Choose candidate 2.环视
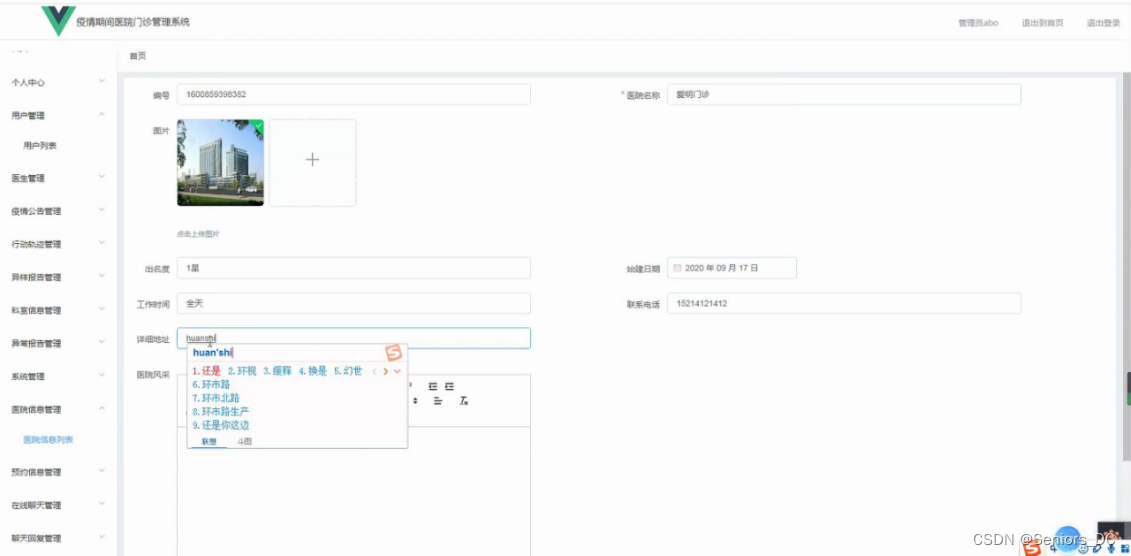This screenshot has width=1131, height=556. pos(242,371)
